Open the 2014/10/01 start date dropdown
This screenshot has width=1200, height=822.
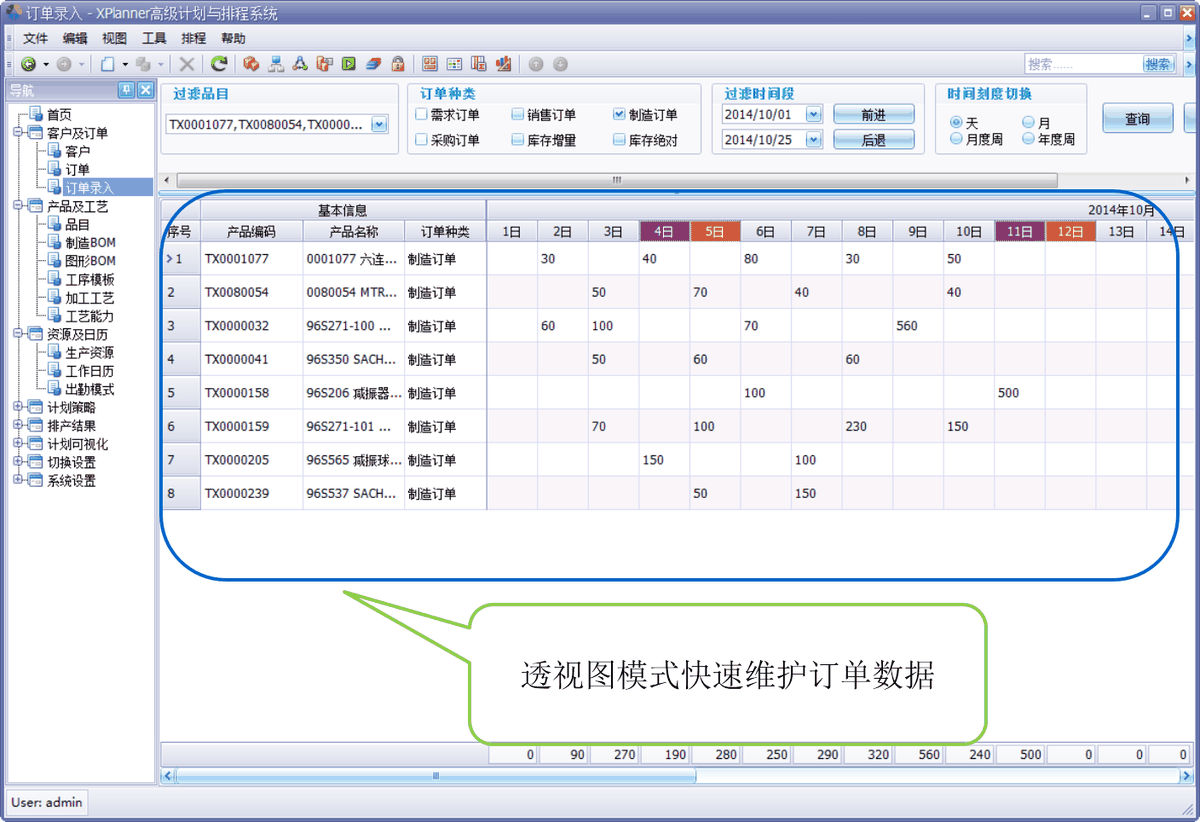coord(813,114)
